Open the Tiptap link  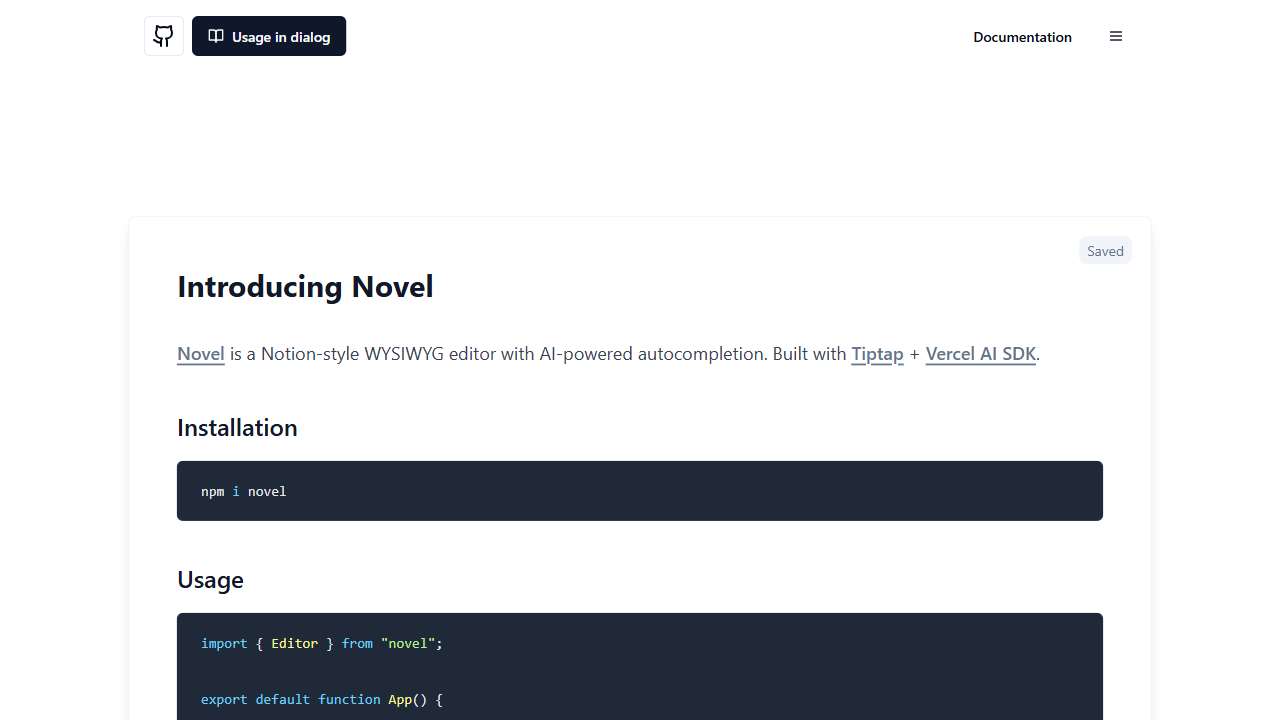click(877, 354)
